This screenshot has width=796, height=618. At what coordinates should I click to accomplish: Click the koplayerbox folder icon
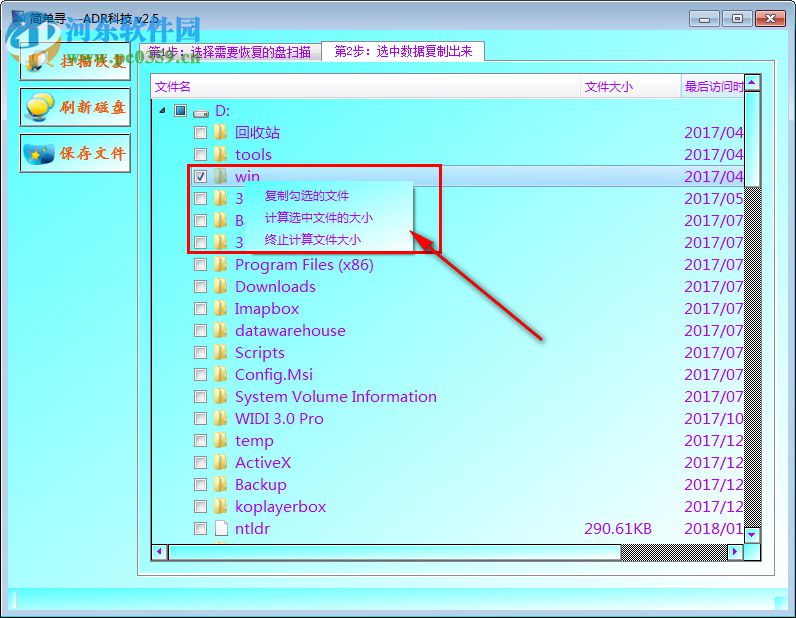221,507
